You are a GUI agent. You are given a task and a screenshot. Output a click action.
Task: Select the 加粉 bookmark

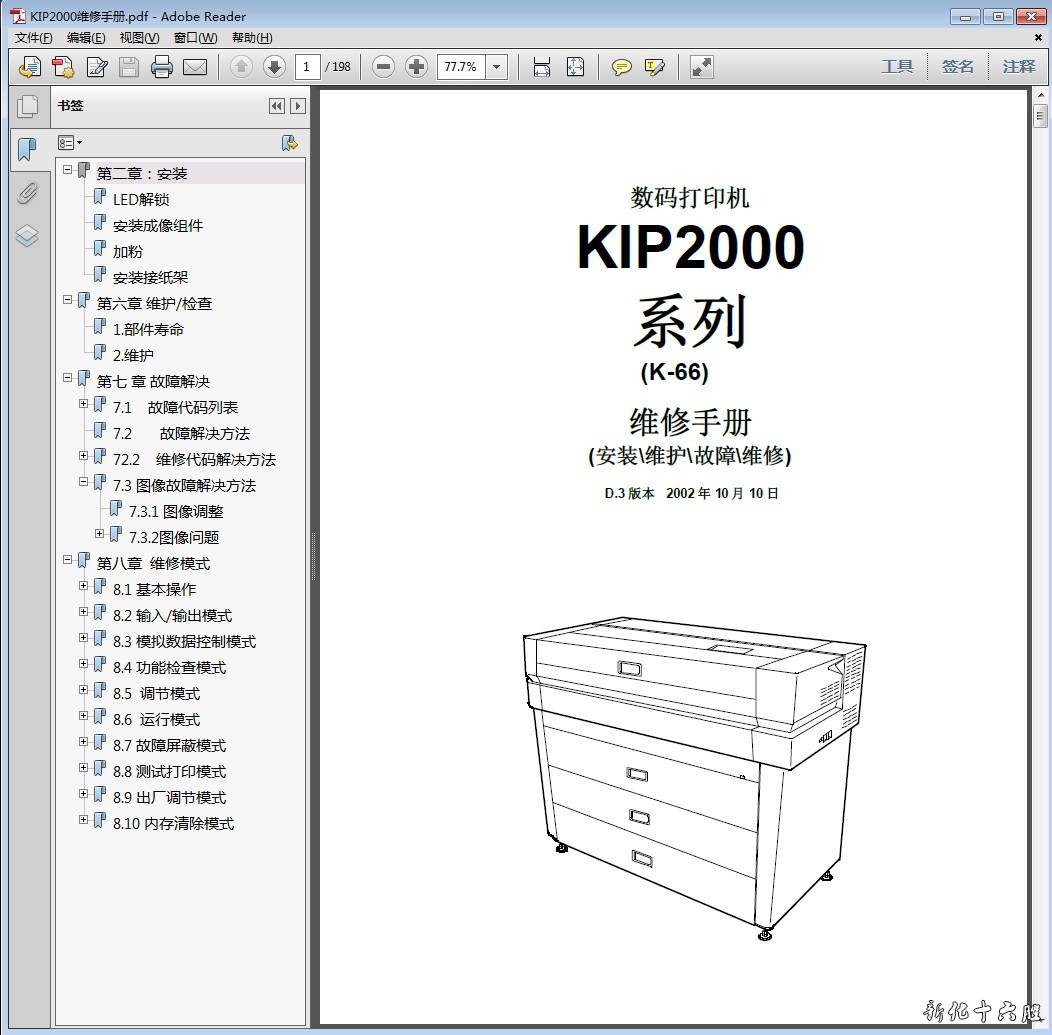(127, 252)
